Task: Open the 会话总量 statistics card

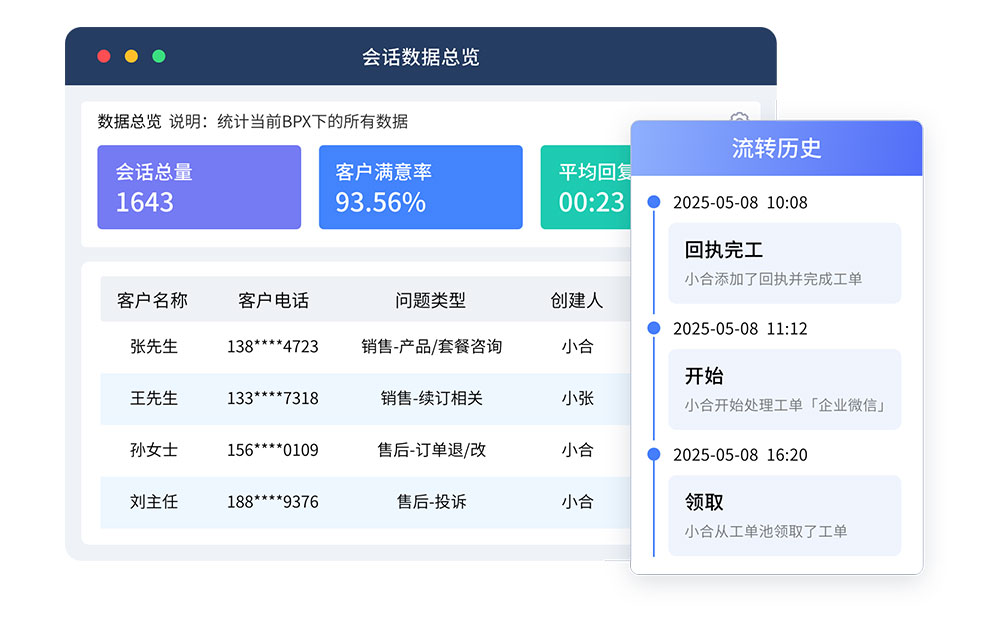Action: coord(199,187)
